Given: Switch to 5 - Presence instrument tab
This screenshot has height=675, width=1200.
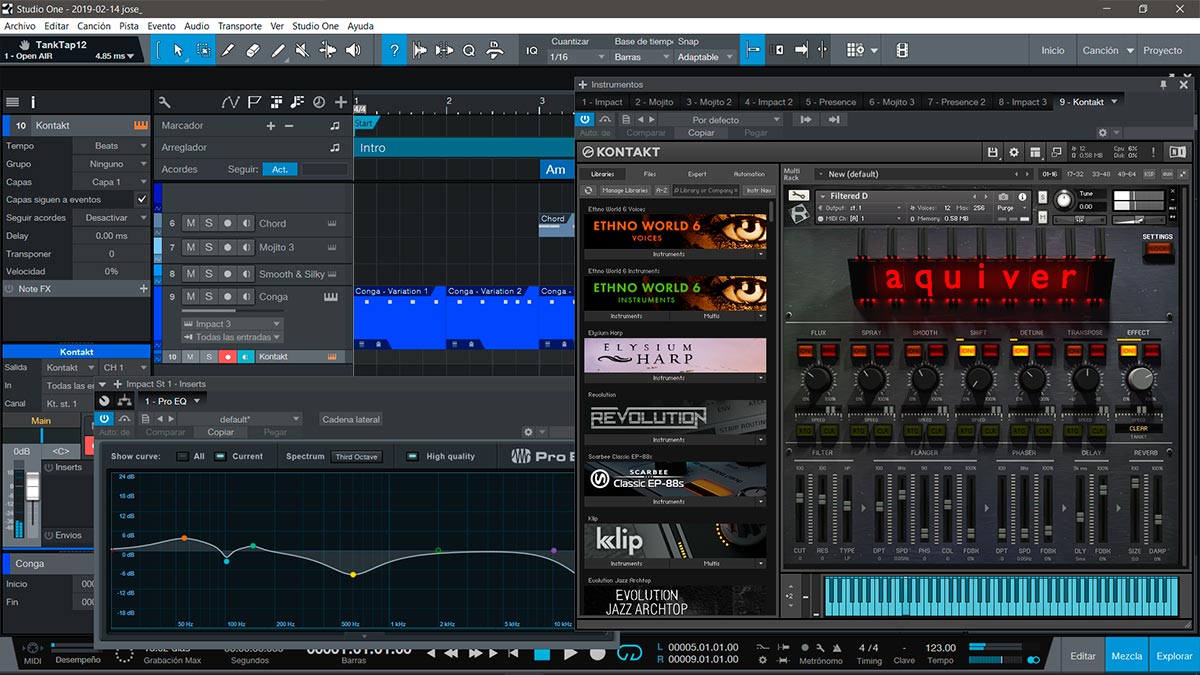Looking at the screenshot, I should pos(830,102).
